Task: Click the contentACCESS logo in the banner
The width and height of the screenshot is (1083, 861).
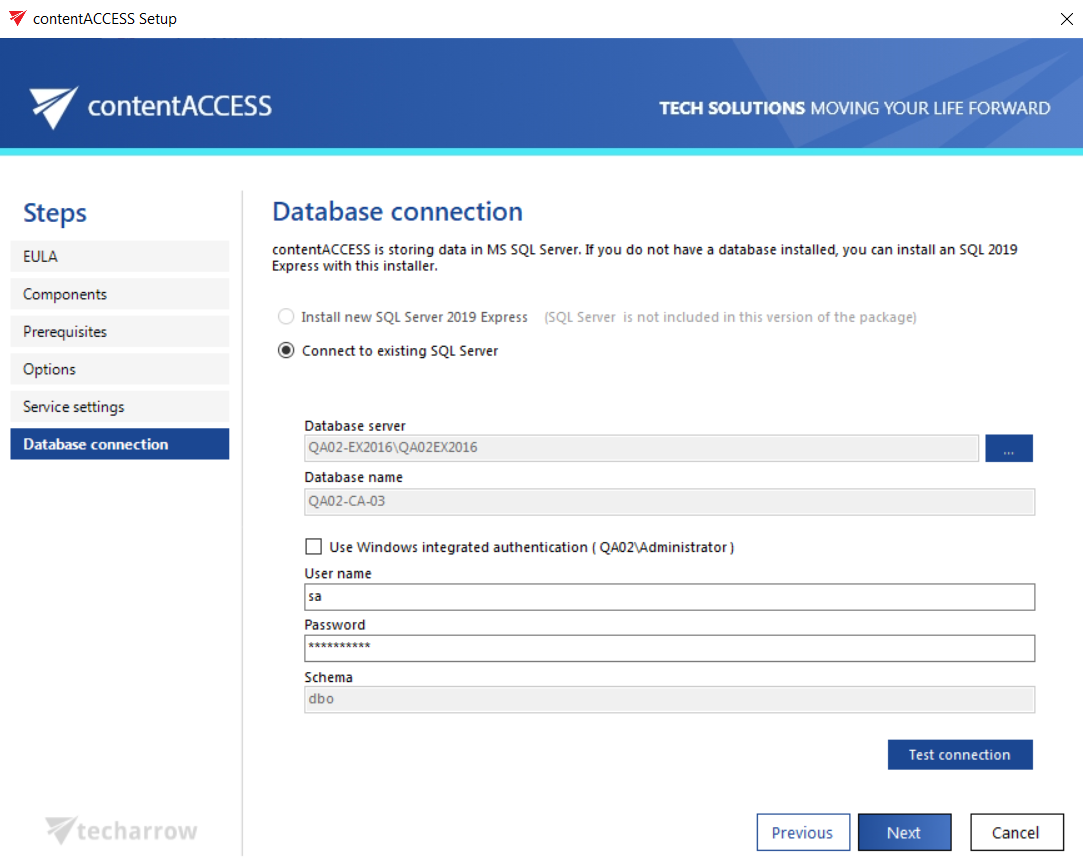Action: pos(150,106)
